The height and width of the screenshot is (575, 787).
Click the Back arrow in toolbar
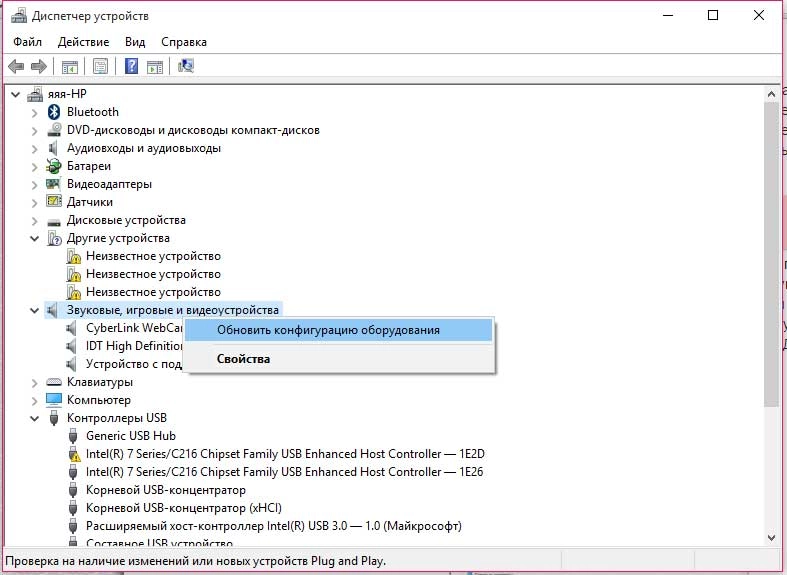click(16, 66)
